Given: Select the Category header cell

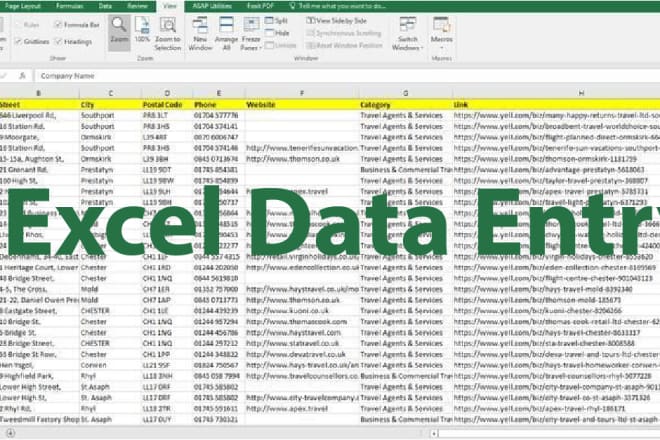Looking at the screenshot, I should tap(406, 104).
